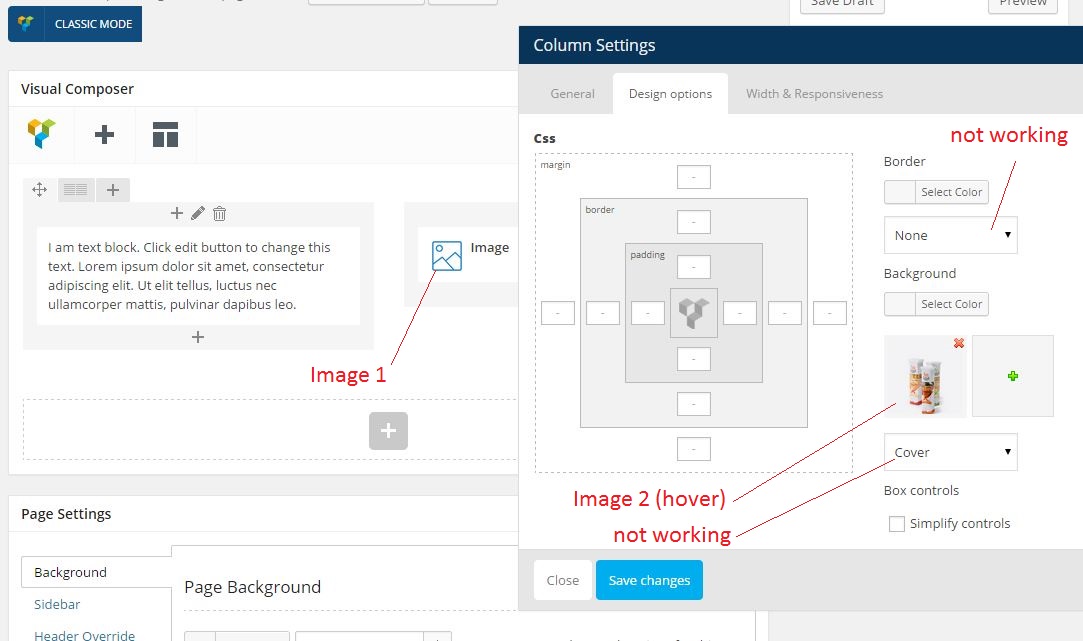Add a background image with the green plus

tap(1012, 376)
